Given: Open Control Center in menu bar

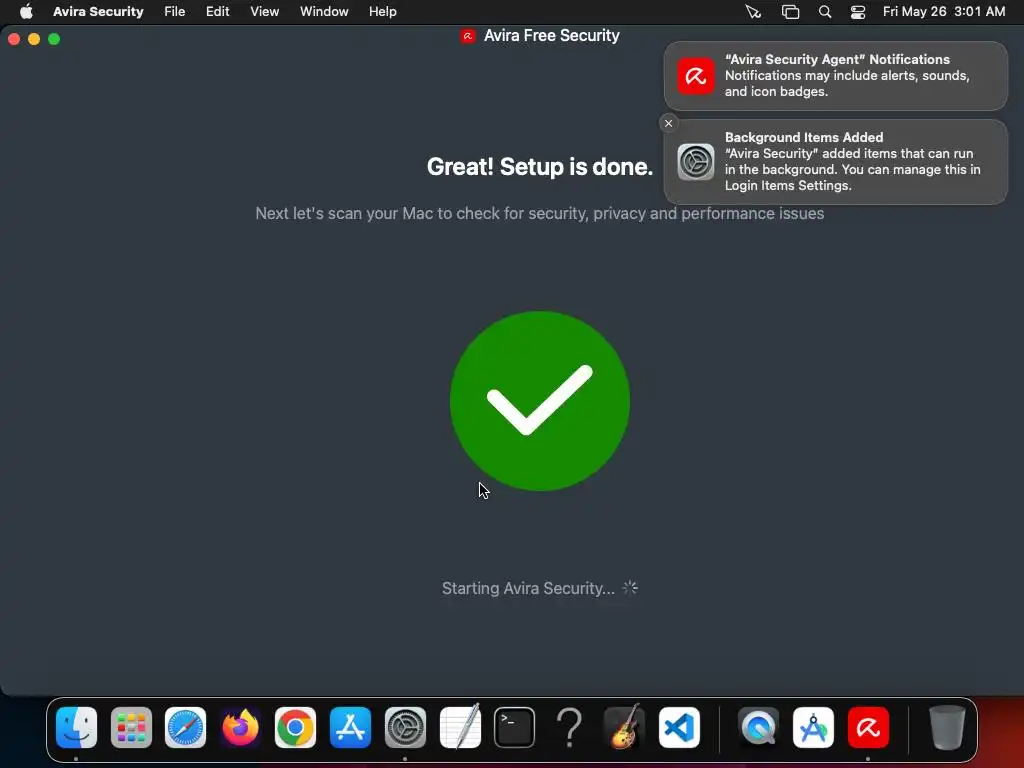Looking at the screenshot, I should [857, 12].
